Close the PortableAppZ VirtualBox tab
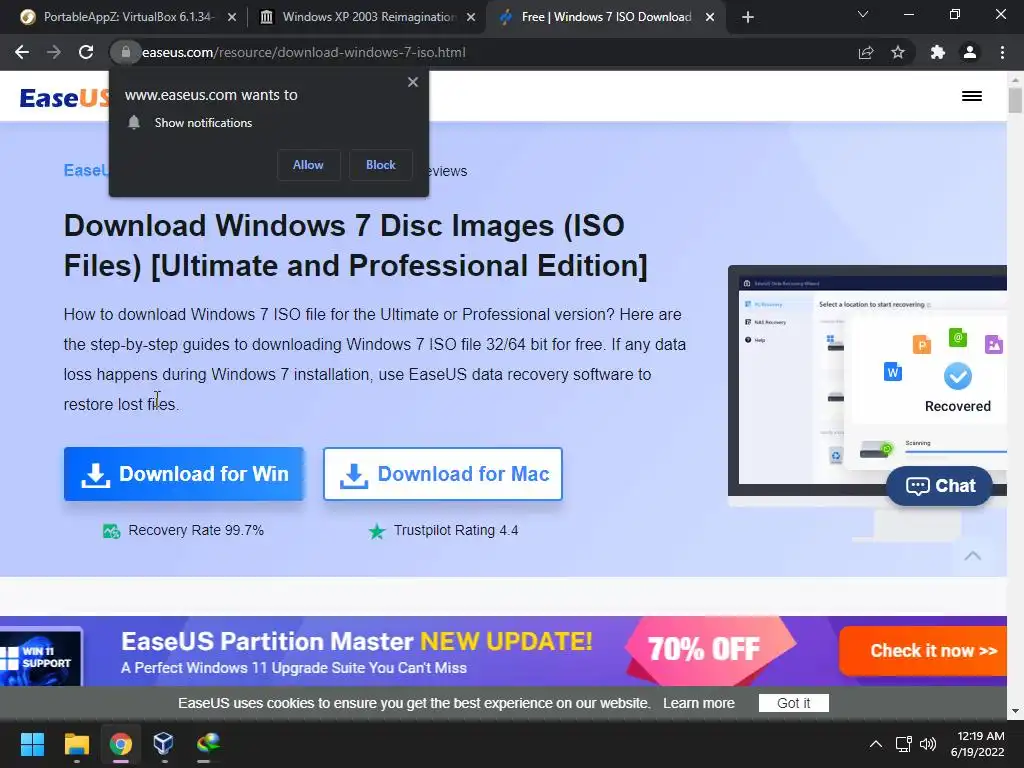The width and height of the screenshot is (1024, 768). (x=232, y=17)
